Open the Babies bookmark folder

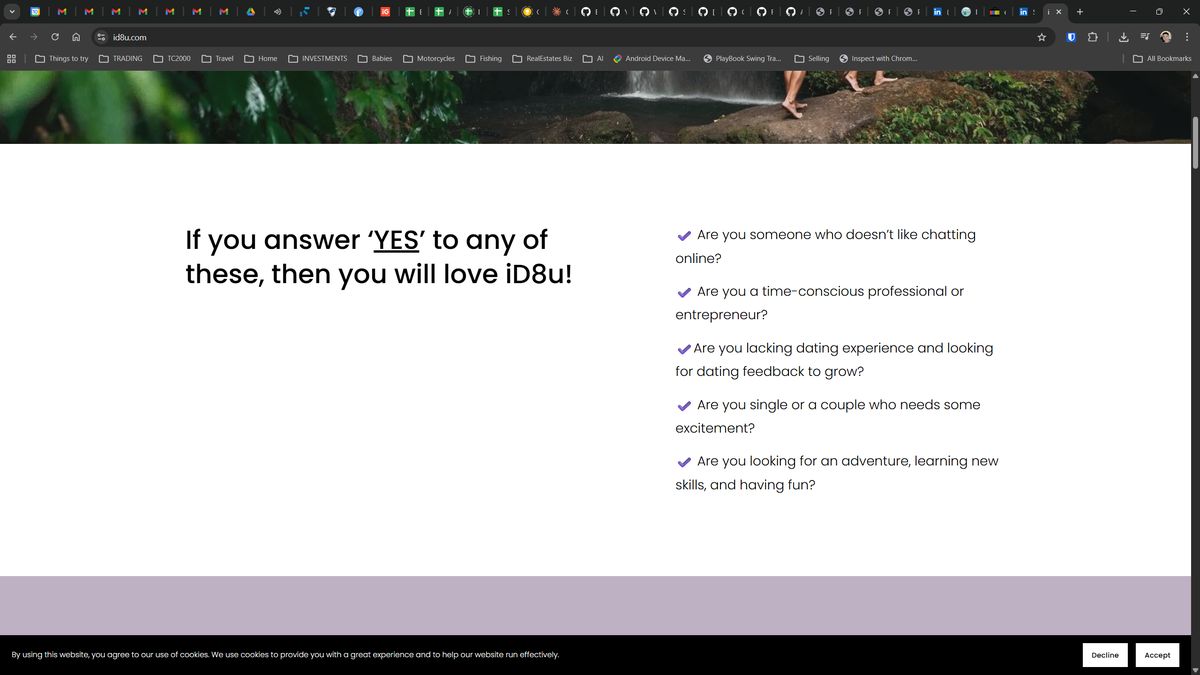click(375, 59)
